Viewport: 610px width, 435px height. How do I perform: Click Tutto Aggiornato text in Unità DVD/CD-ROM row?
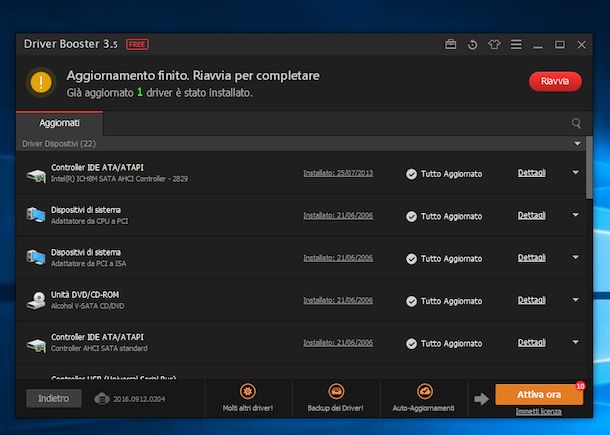coord(451,301)
